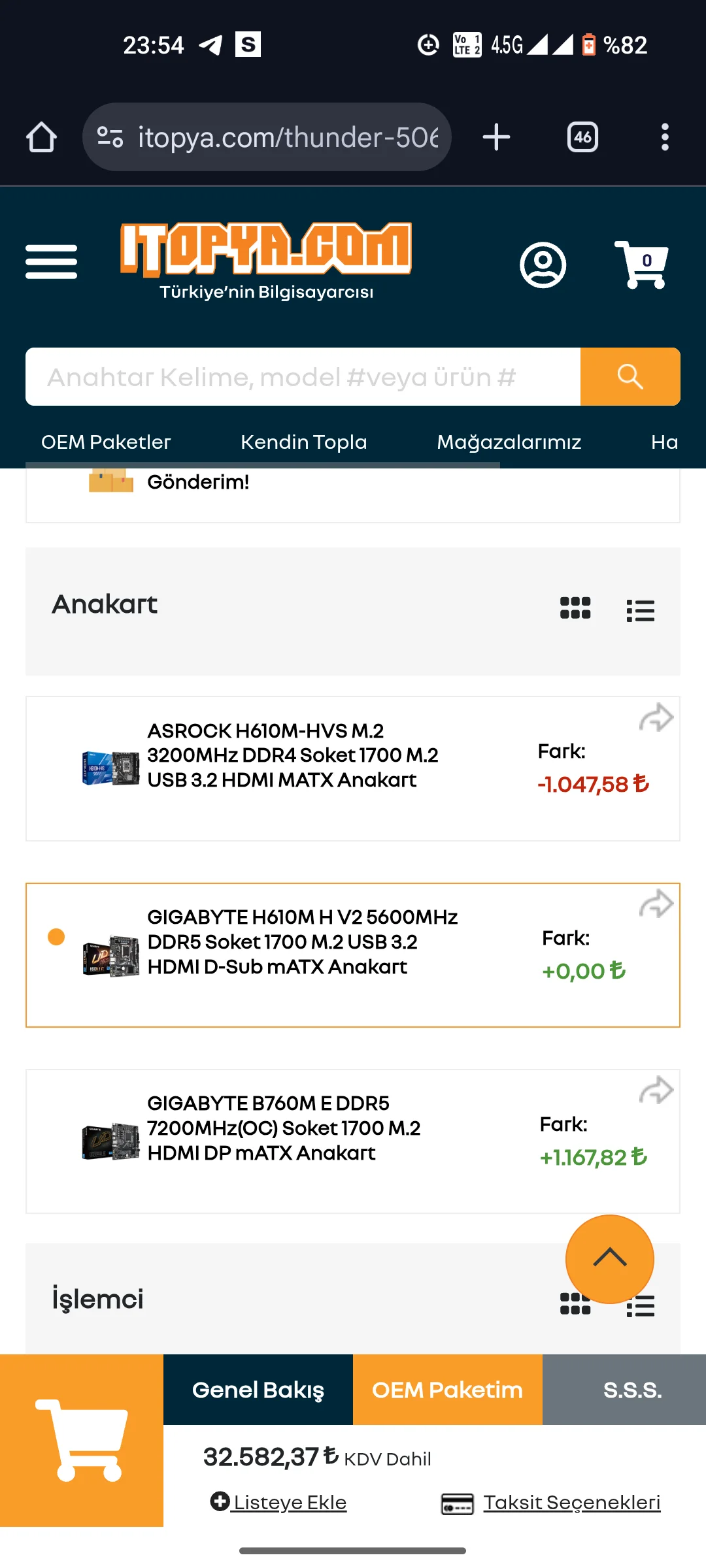Choose the GIGABYTE B760M E DDR5 option

coord(284,1128)
